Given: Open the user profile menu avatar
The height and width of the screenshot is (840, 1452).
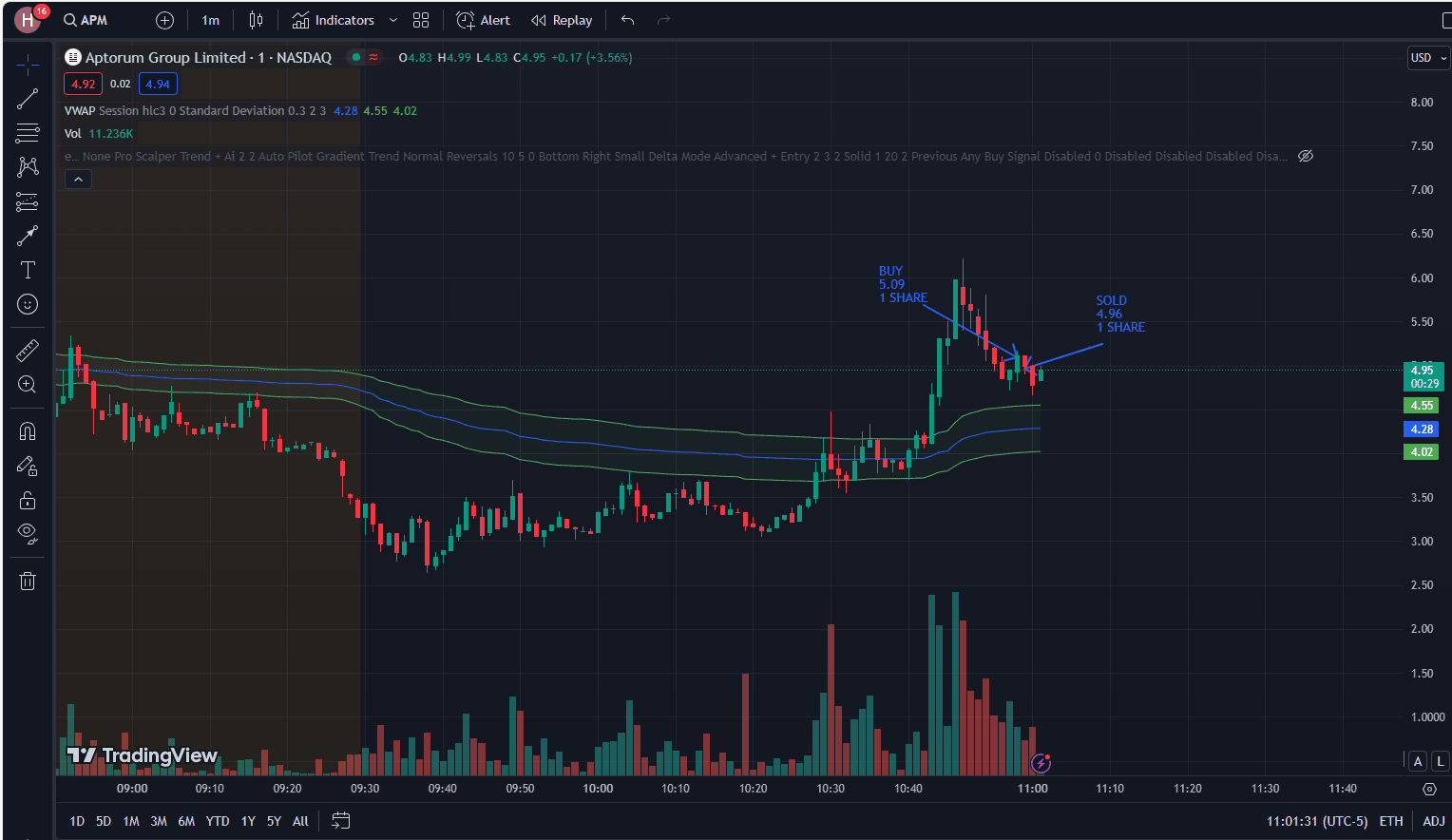Looking at the screenshot, I should pyautogui.click(x=28, y=20).
